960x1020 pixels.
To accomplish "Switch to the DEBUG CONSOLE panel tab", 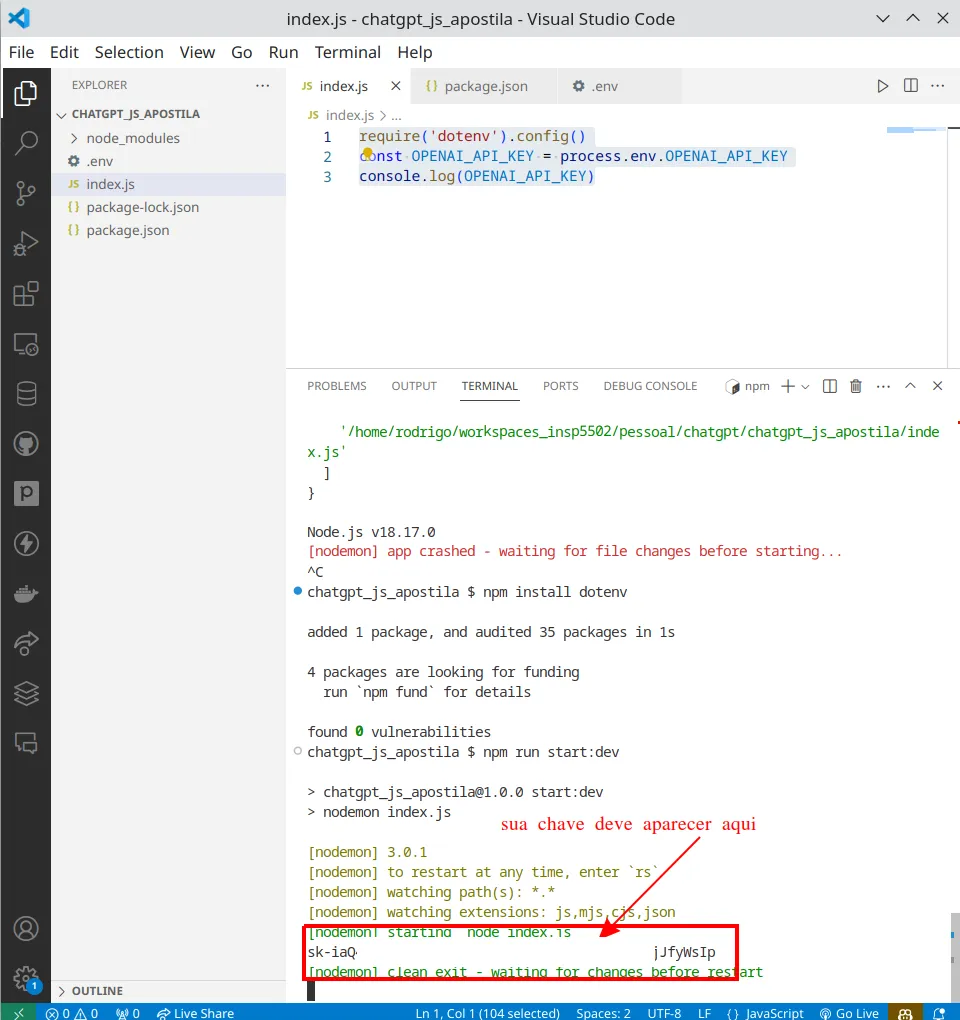I will [650, 386].
